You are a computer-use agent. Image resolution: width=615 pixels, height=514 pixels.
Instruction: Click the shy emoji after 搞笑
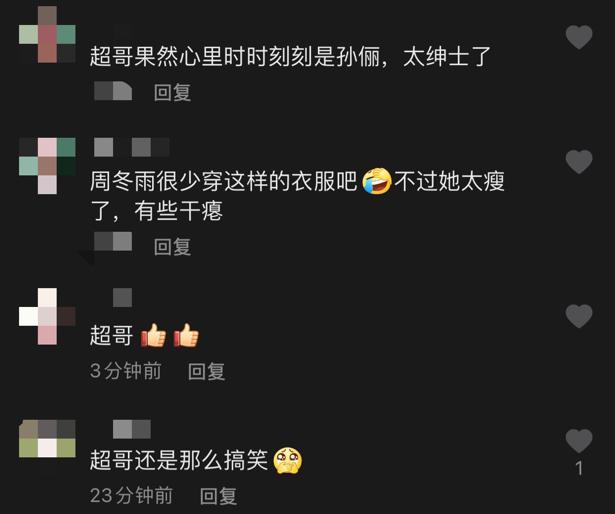(287, 460)
